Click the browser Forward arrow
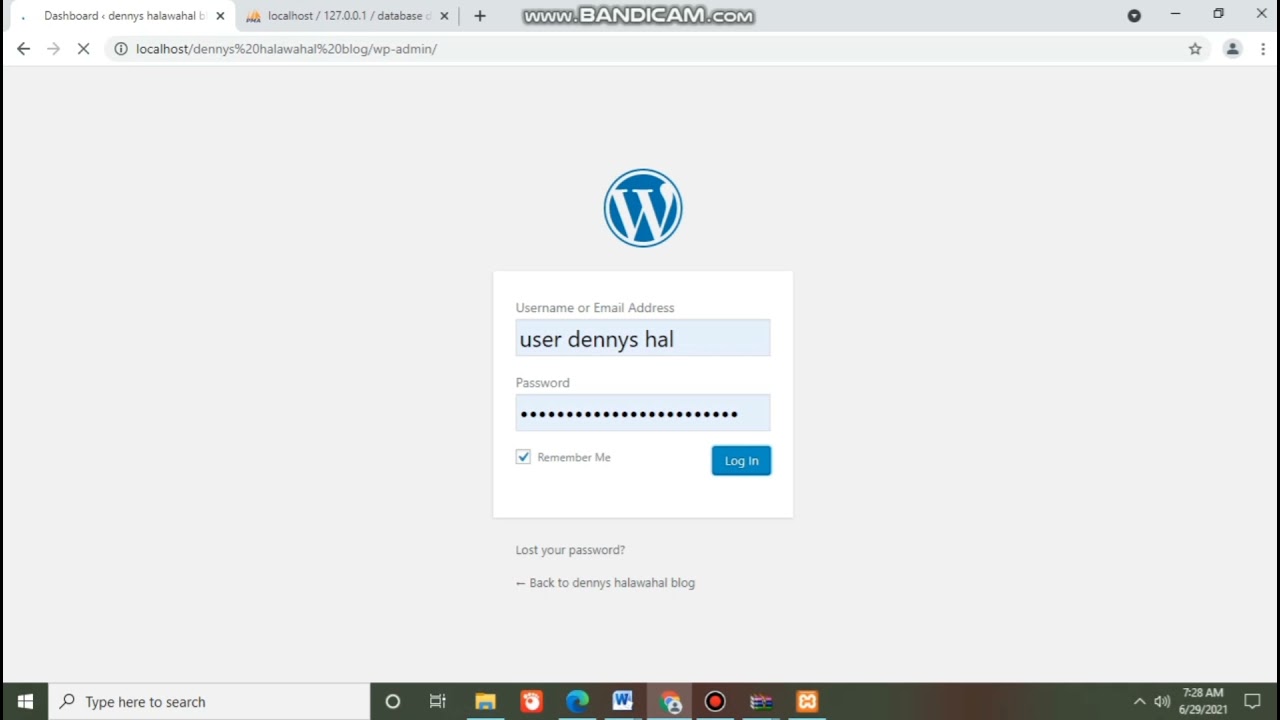 coord(53,49)
